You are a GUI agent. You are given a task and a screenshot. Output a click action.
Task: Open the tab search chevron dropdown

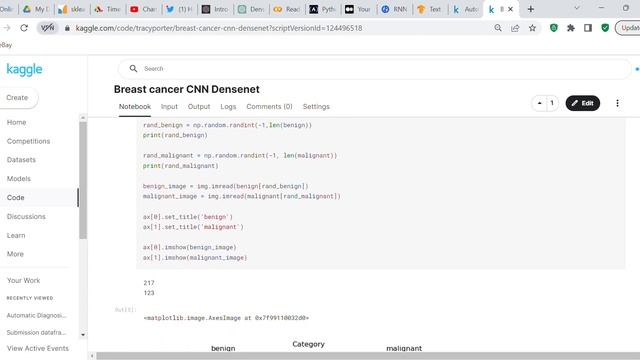(x=576, y=8)
